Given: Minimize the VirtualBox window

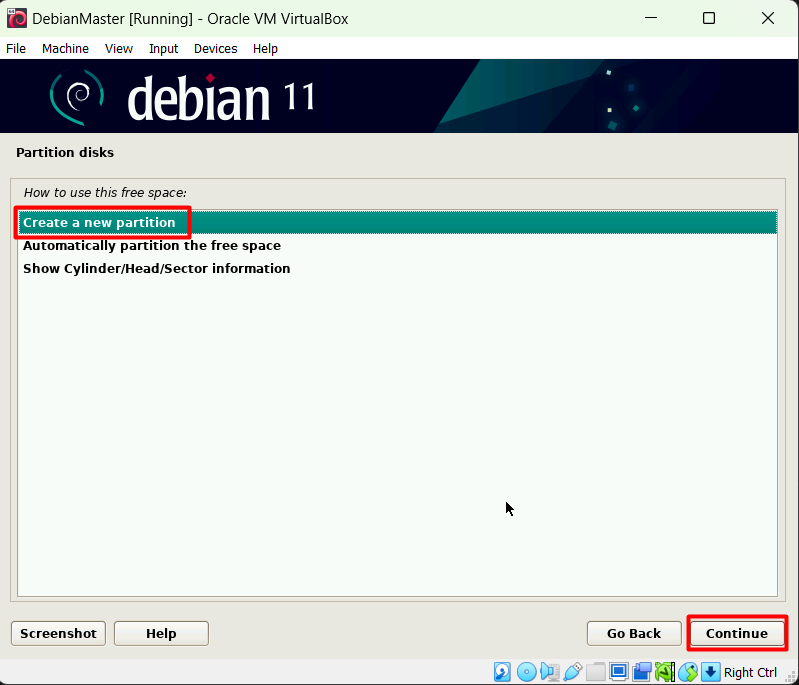Looking at the screenshot, I should point(651,18).
